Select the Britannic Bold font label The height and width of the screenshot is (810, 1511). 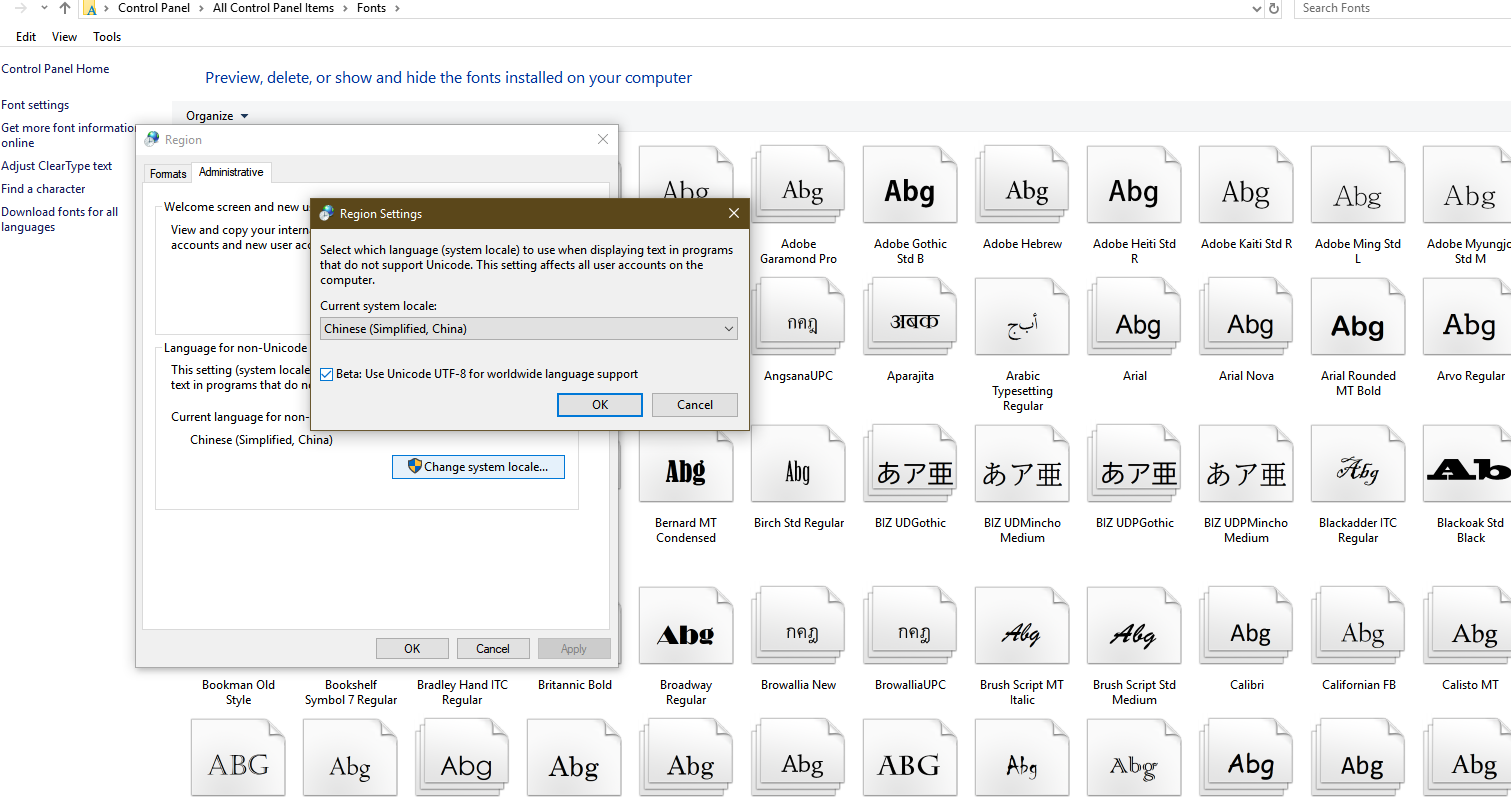[x=575, y=685]
